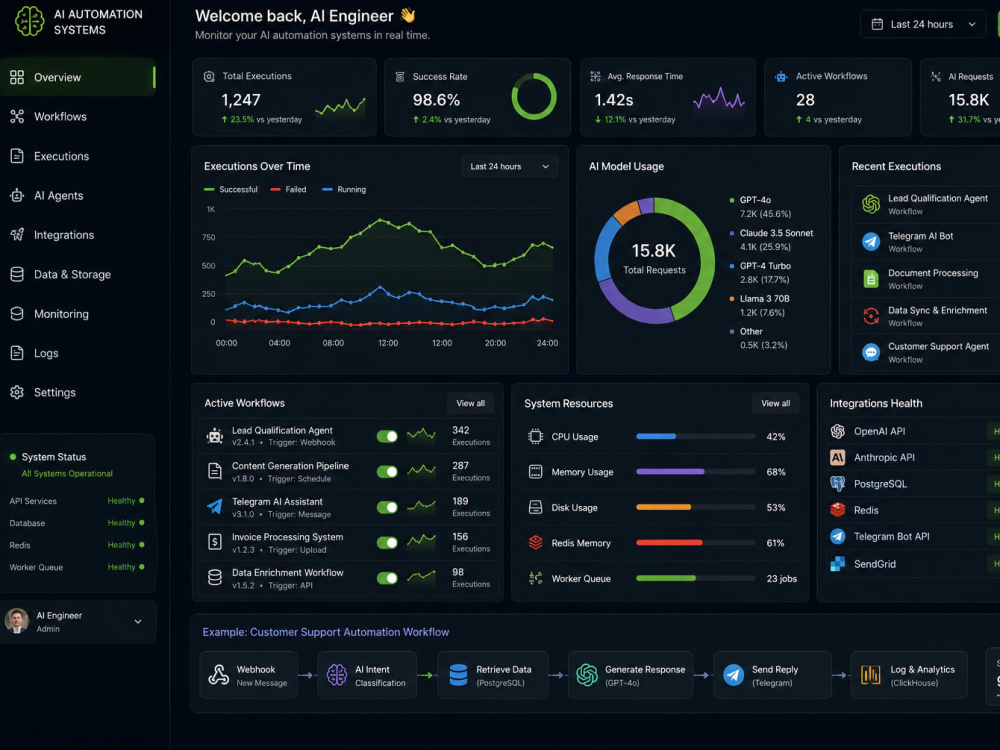
Task: Click the Webhook New Message workflow node
Action: [x=249, y=675]
